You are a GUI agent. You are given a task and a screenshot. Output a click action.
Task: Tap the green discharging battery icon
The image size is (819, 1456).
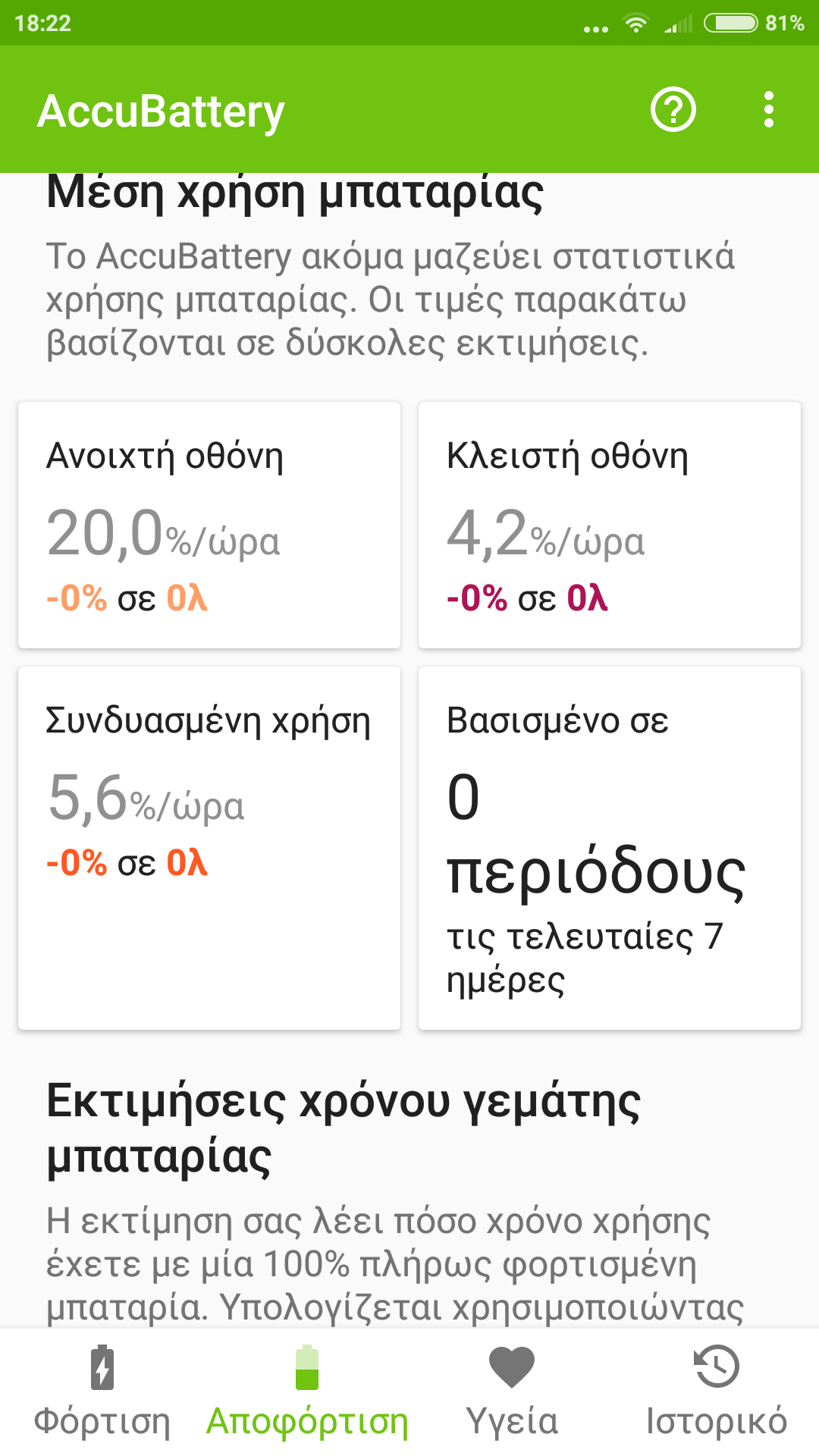pyautogui.click(x=307, y=1367)
